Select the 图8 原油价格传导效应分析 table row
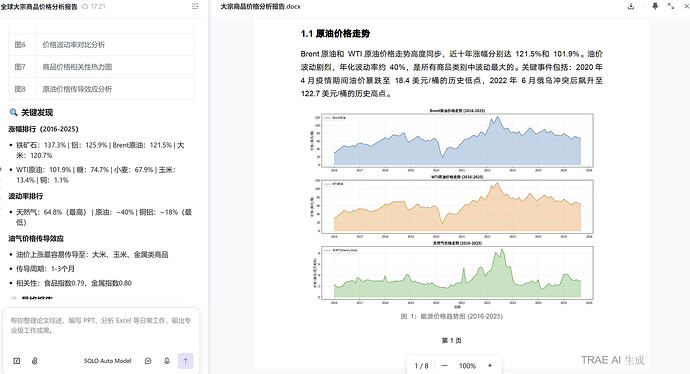The image size is (690, 374). 101,89
